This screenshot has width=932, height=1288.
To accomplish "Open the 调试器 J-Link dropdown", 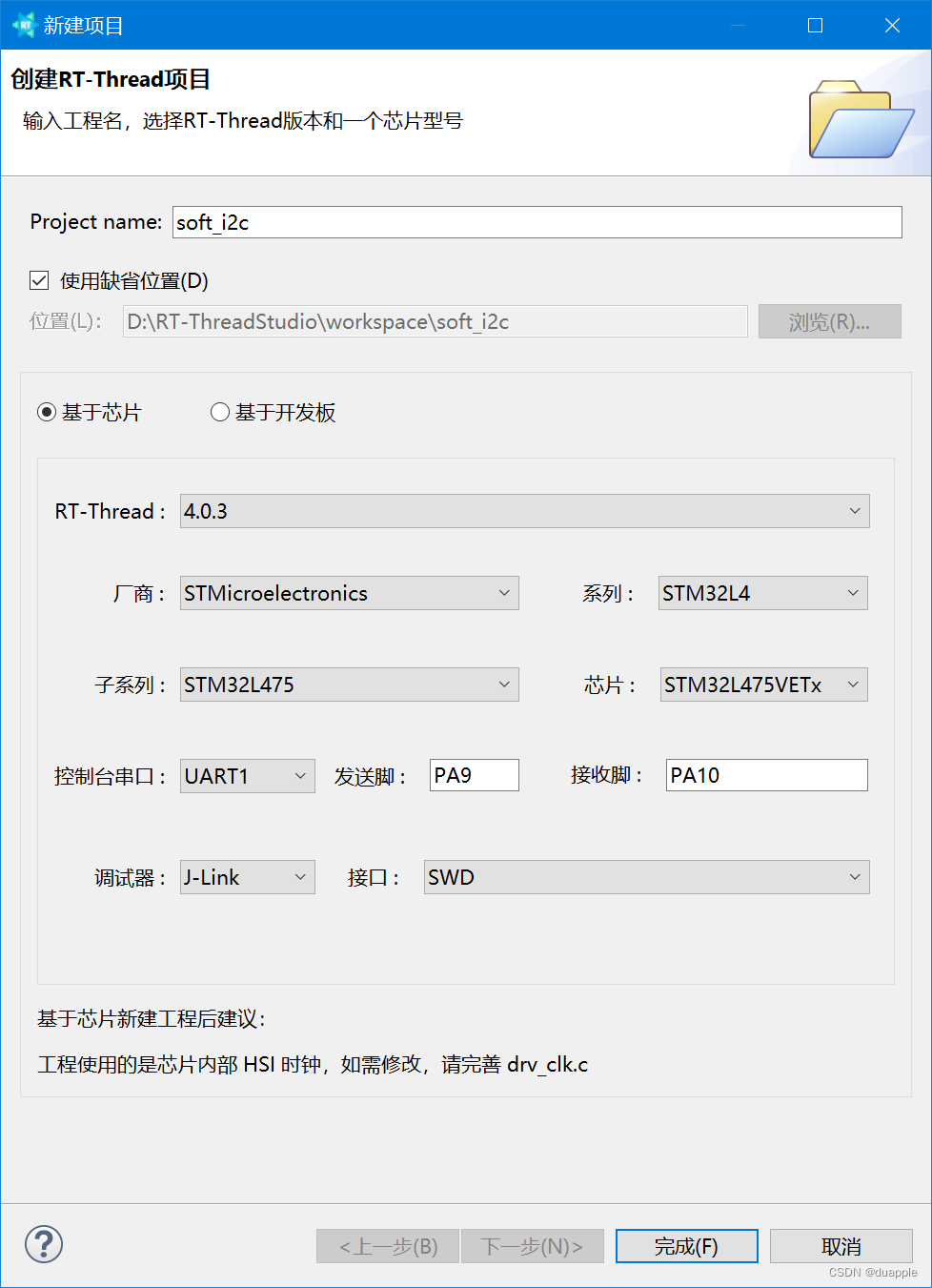I will point(248,877).
